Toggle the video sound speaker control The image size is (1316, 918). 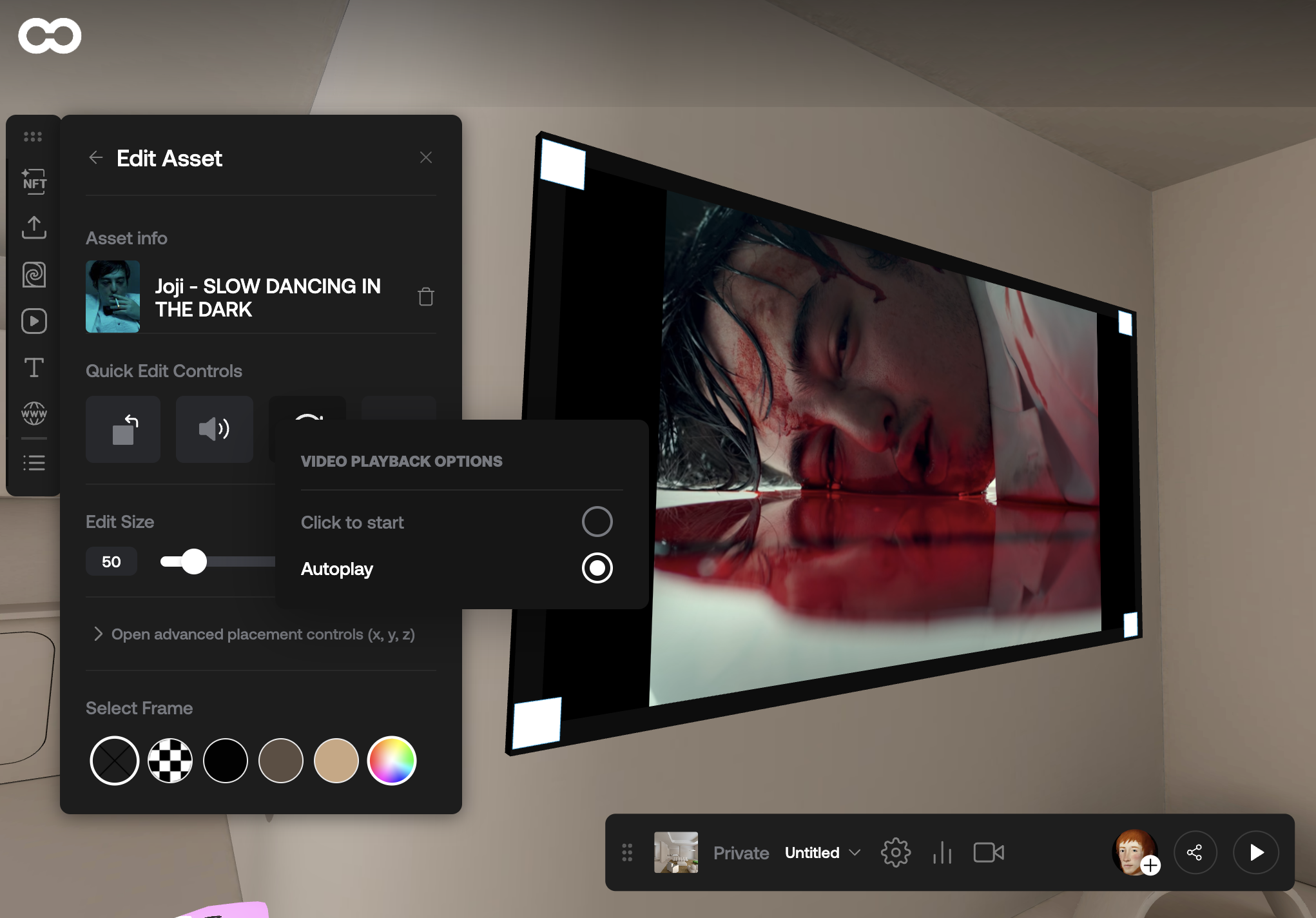pyautogui.click(x=214, y=429)
